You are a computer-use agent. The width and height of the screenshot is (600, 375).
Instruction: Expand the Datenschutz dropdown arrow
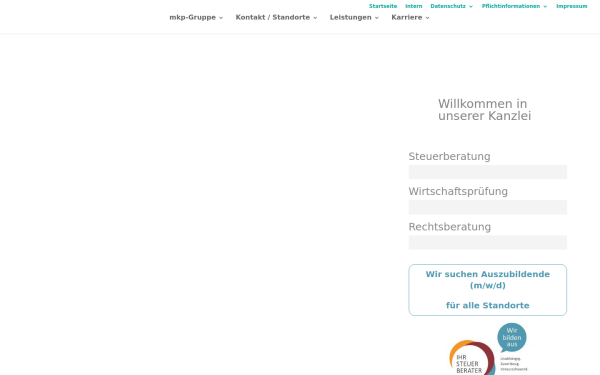(x=471, y=7)
